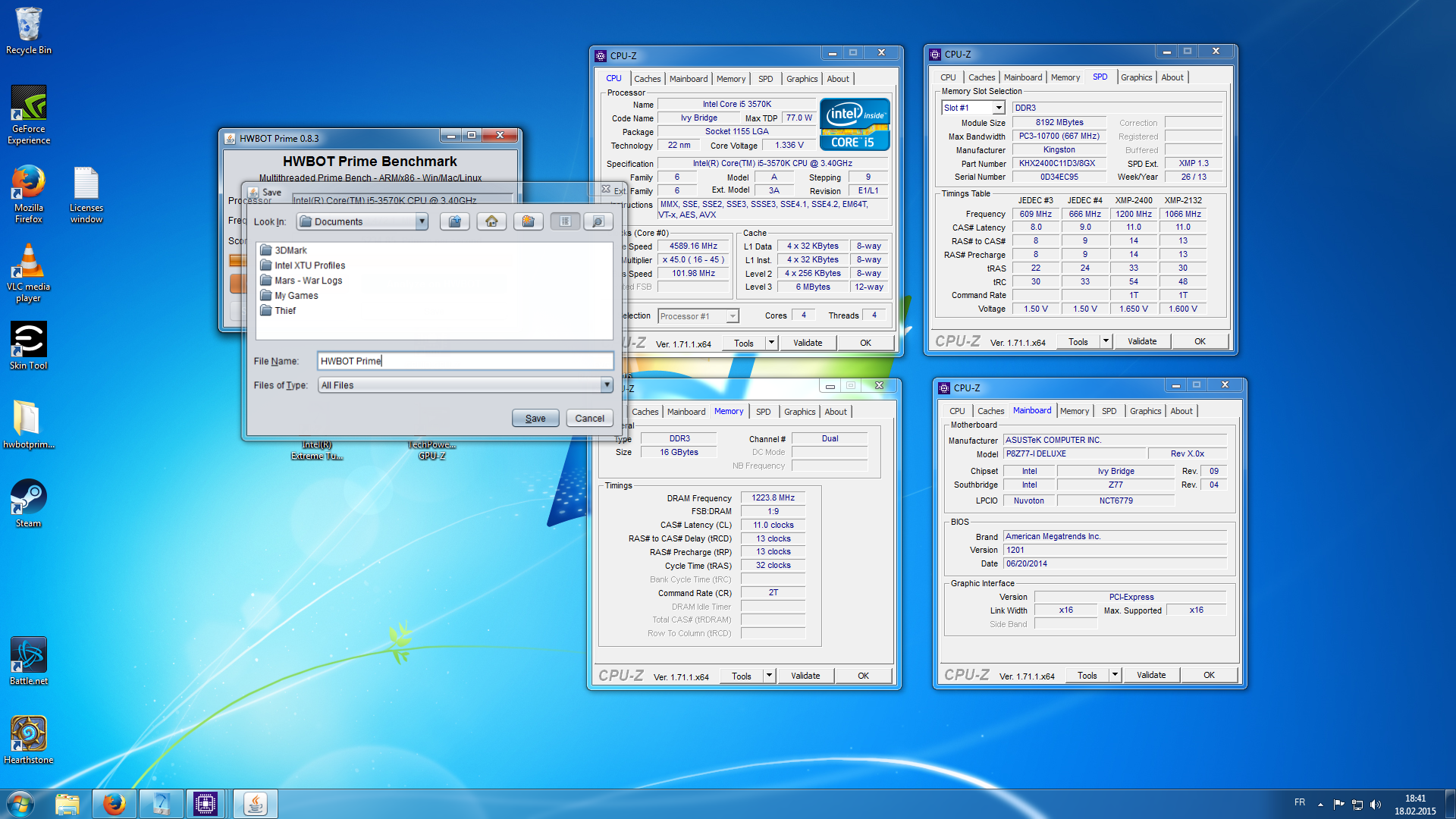The height and width of the screenshot is (819, 1456).
Task: Edit the File Name text field
Action: 465,361
